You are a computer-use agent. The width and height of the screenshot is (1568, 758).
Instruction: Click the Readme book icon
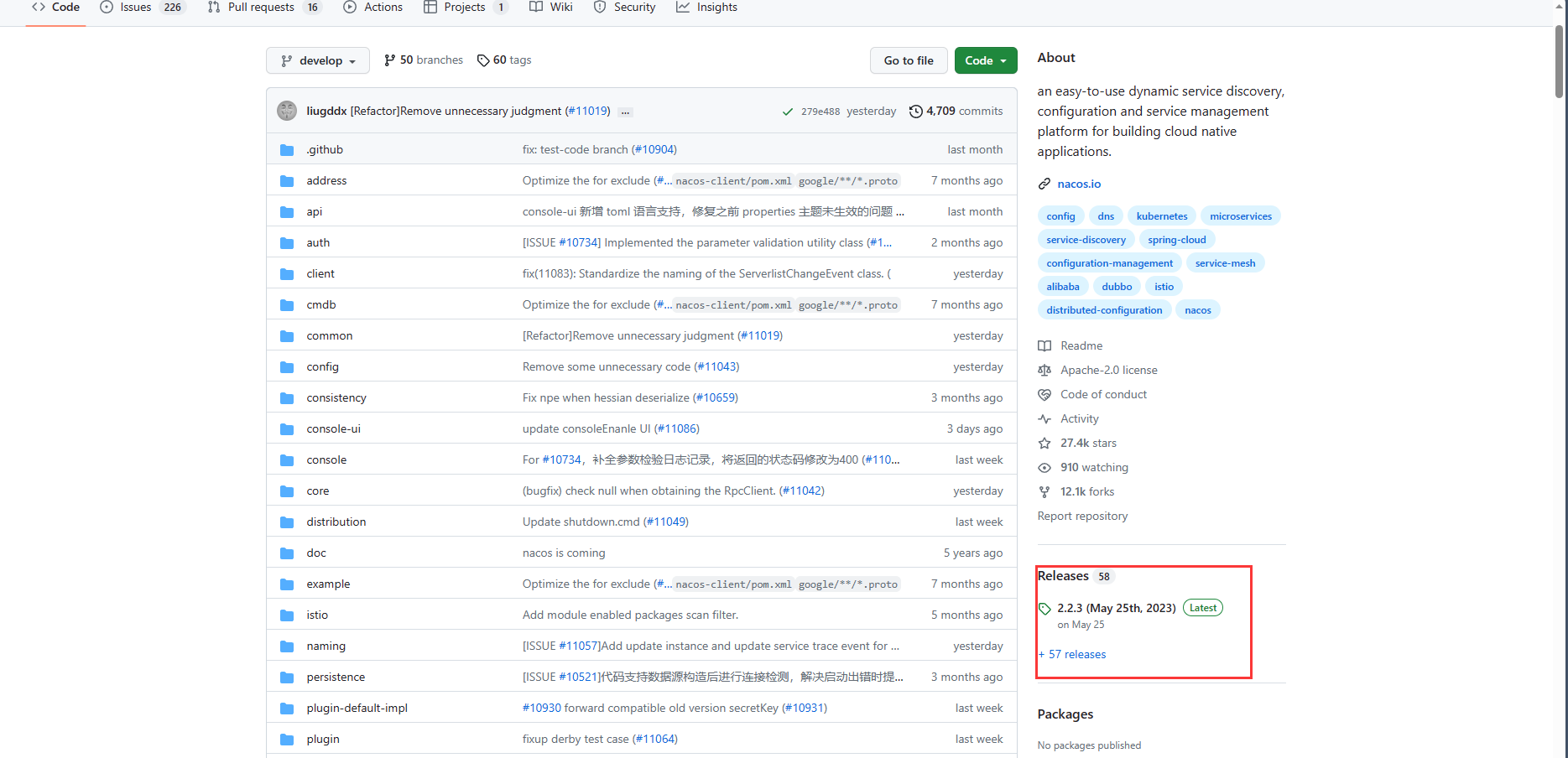tap(1044, 345)
